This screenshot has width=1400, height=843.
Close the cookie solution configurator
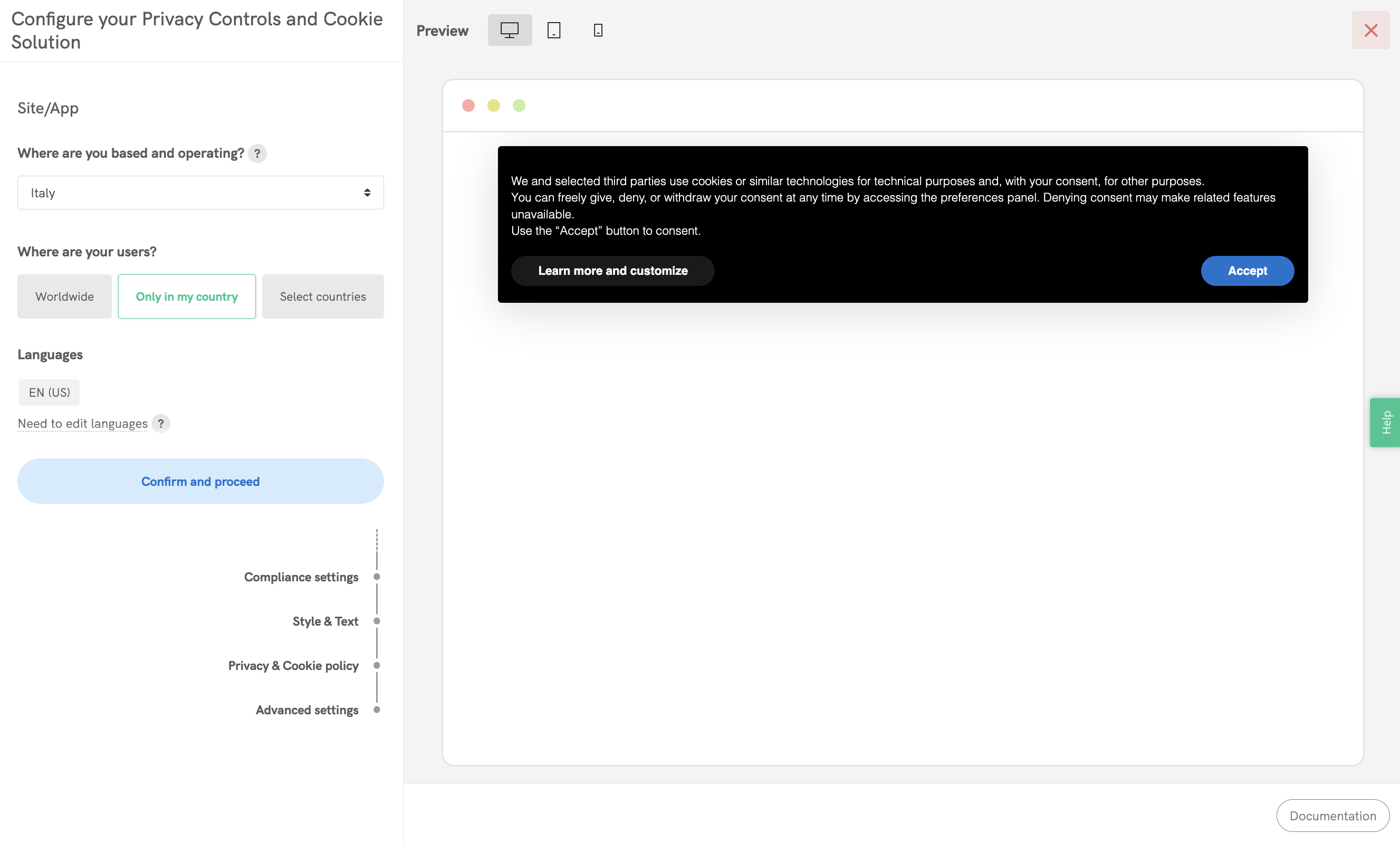point(1371,30)
